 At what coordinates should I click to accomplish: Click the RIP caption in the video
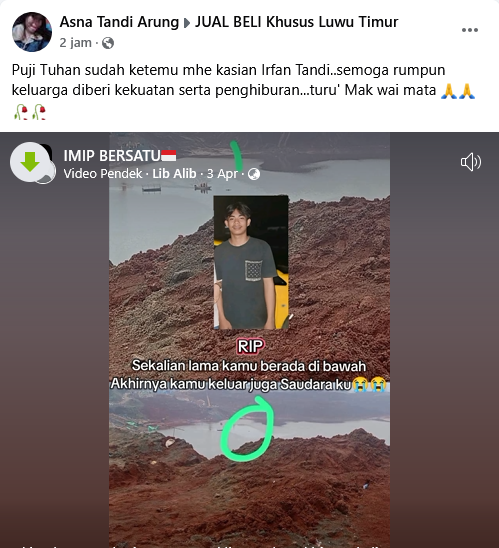click(x=251, y=346)
